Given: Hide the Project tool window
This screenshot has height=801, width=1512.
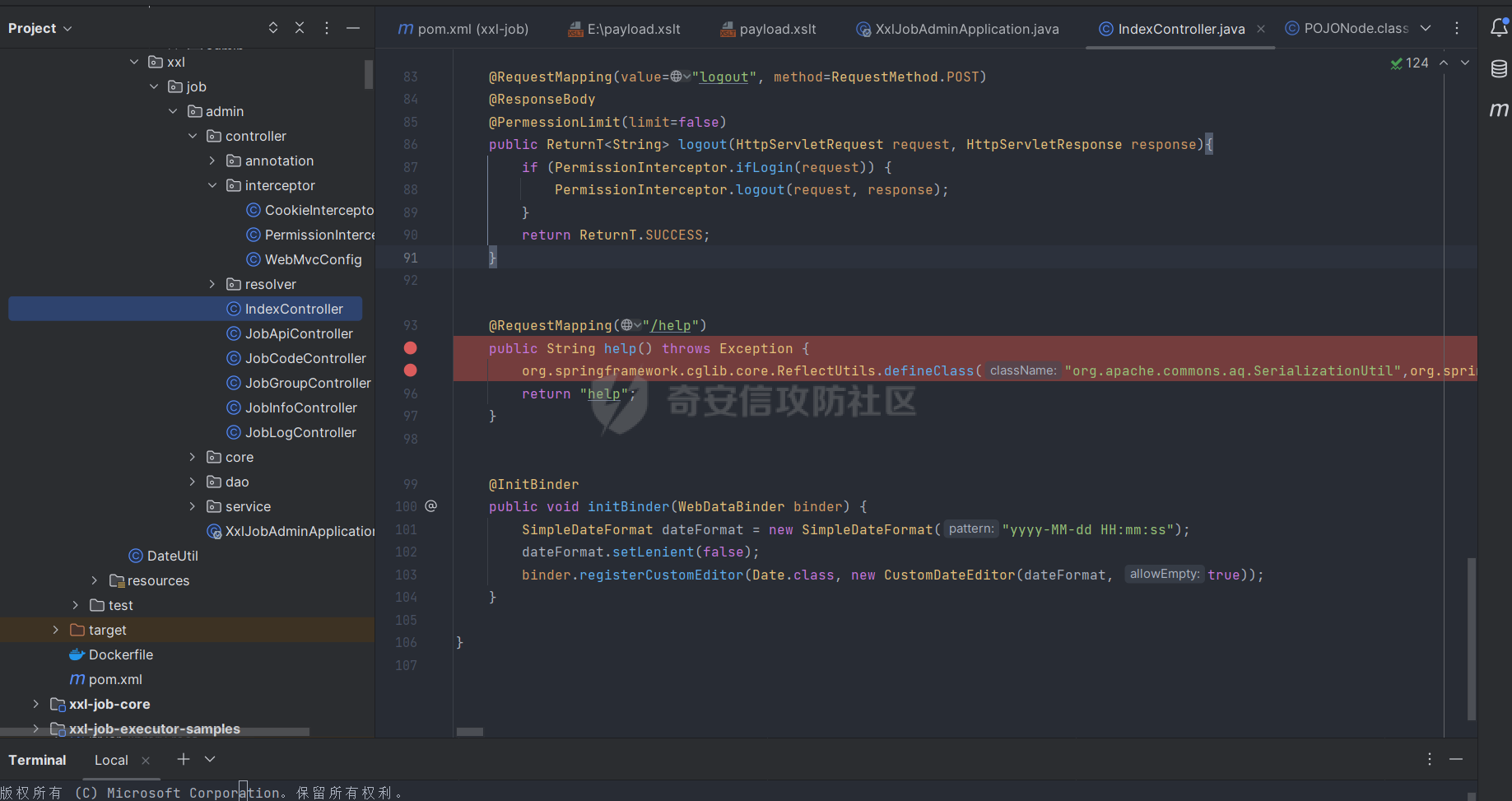Looking at the screenshot, I should click(x=352, y=27).
